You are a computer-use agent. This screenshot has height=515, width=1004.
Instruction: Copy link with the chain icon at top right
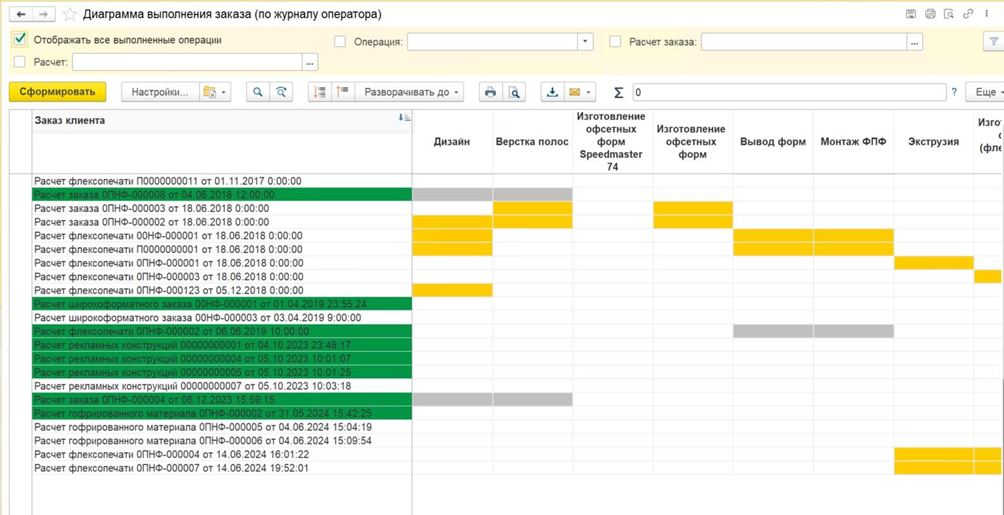tap(968, 14)
